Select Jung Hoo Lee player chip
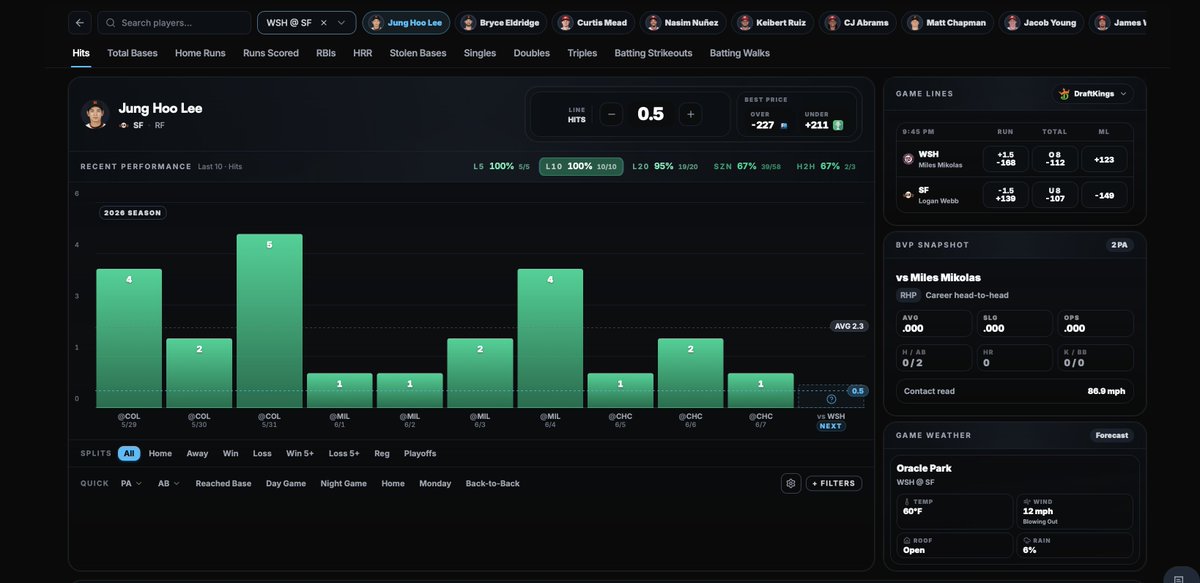The image size is (1200, 583). pos(405,22)
